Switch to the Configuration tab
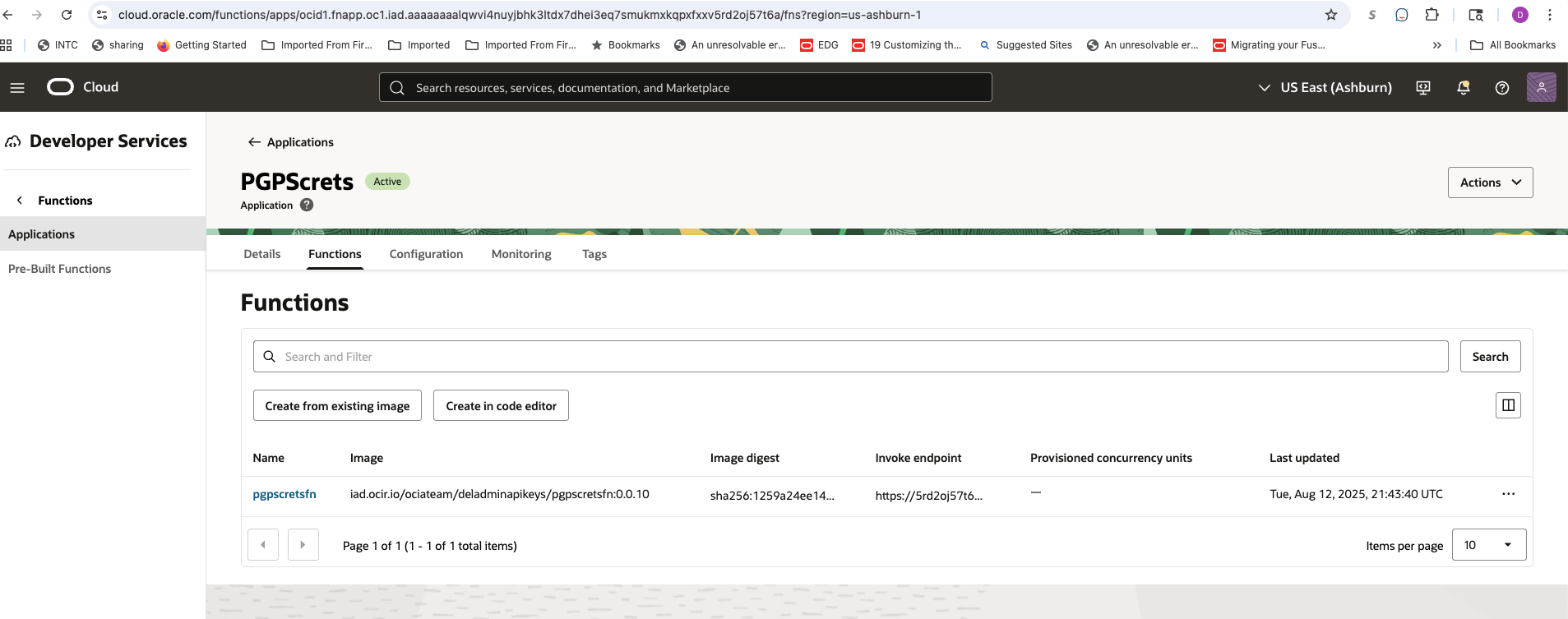The width and height of the screenshot is (1568, 619). coord(426,254)
